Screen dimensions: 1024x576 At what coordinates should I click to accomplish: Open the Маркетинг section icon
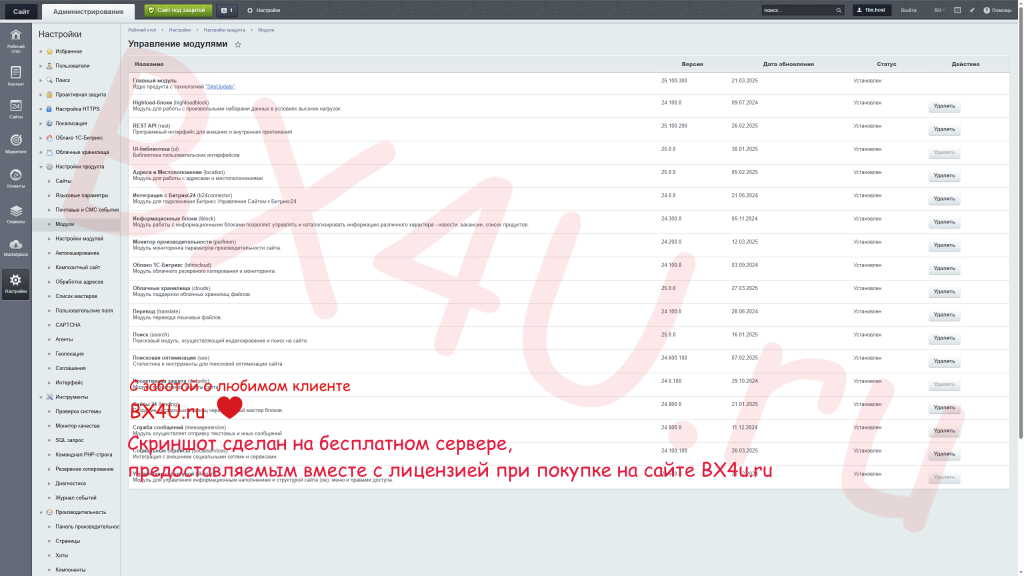click(x=16, y=144)
